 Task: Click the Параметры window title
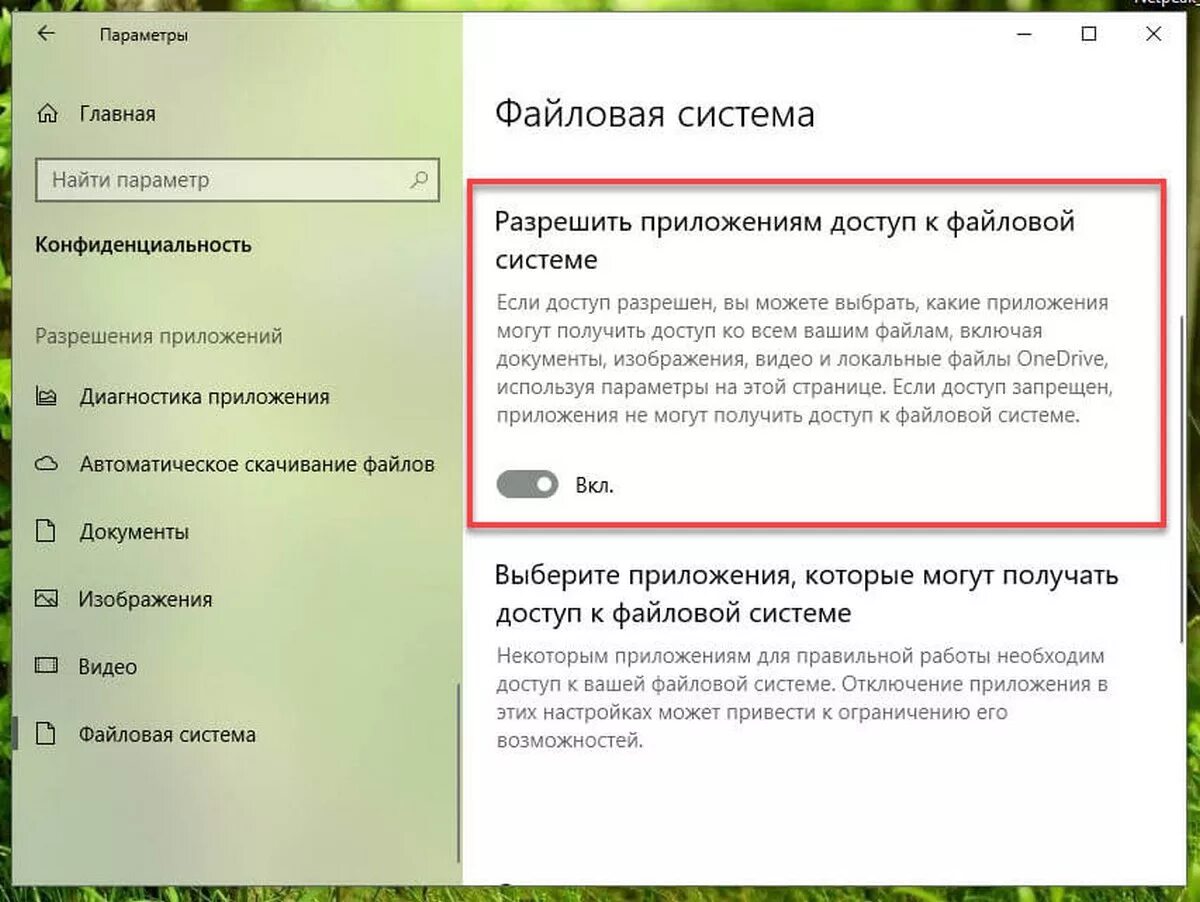pyautogui.click(x=144, y=36)
